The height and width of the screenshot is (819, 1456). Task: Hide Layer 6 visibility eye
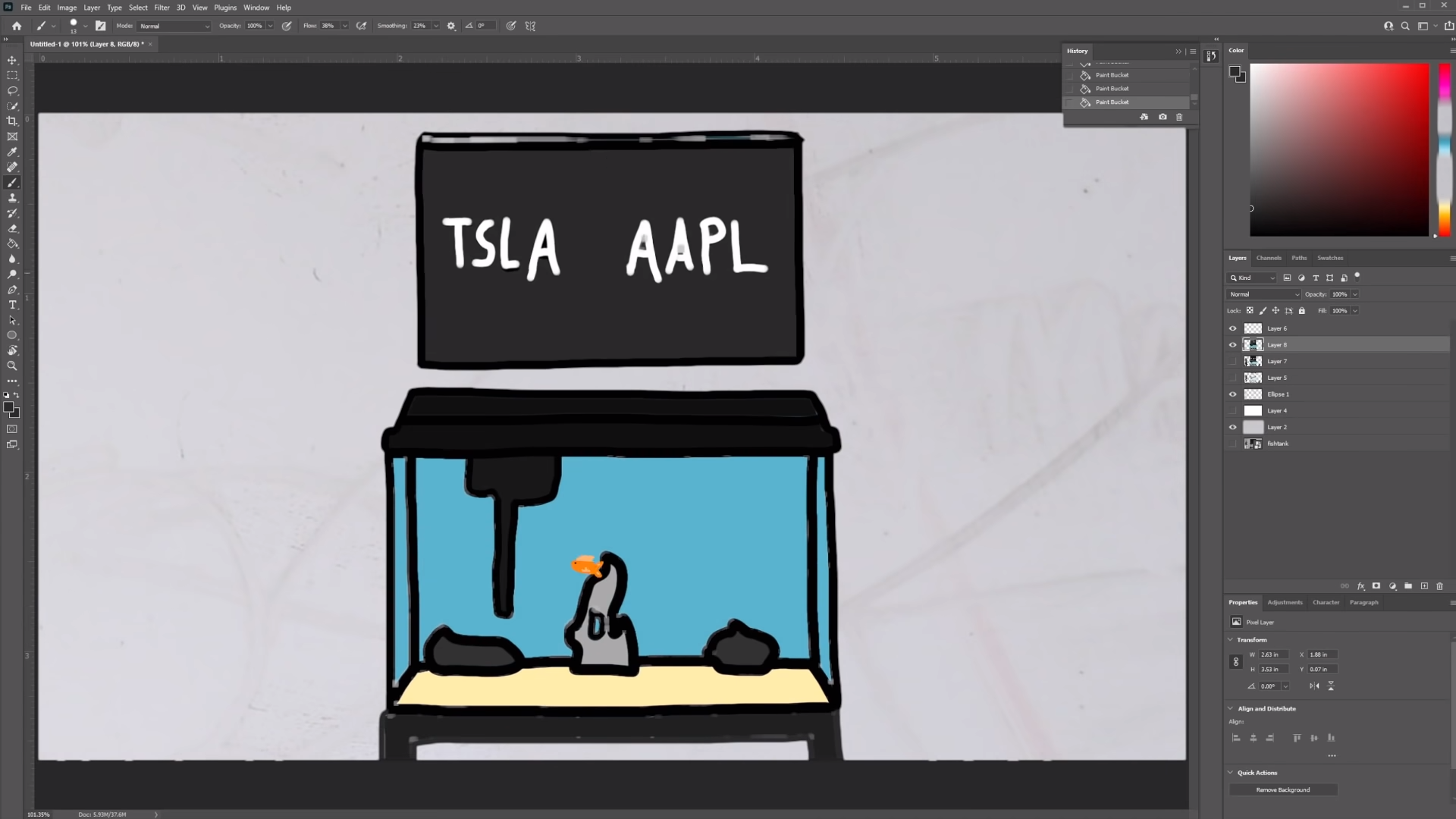click(1232, 328)
